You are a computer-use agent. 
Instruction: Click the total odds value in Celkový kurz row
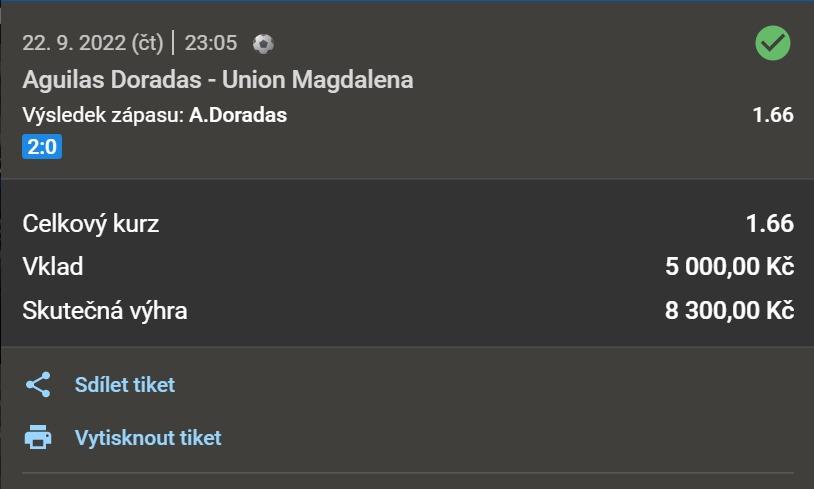[x=769, y=223]
